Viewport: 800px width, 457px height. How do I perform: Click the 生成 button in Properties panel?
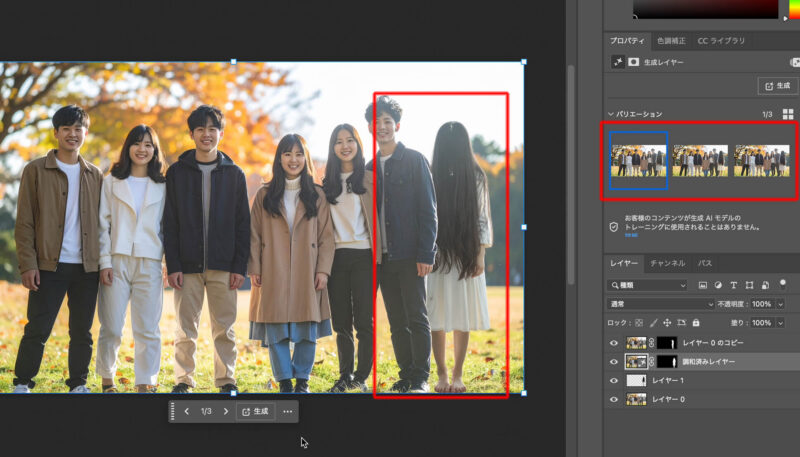point(778,86)
